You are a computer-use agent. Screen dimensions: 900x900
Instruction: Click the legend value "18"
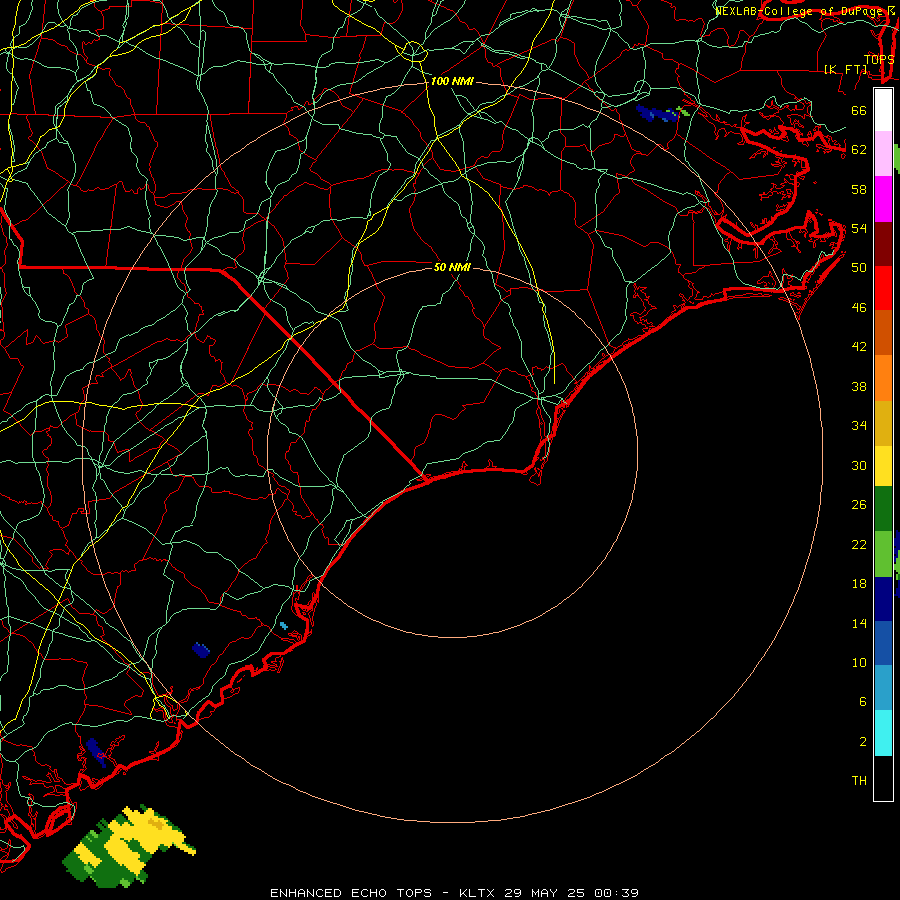(x=859, y=584)
